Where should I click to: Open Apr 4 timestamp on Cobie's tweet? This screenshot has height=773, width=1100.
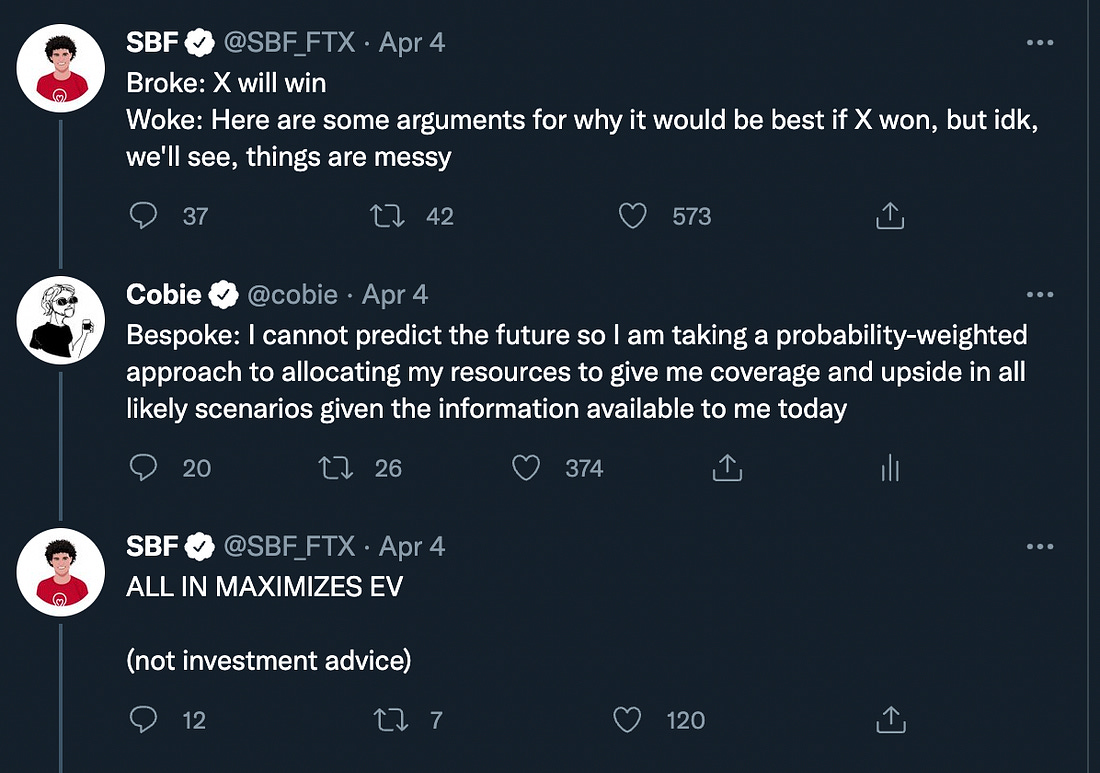point(395,295)
